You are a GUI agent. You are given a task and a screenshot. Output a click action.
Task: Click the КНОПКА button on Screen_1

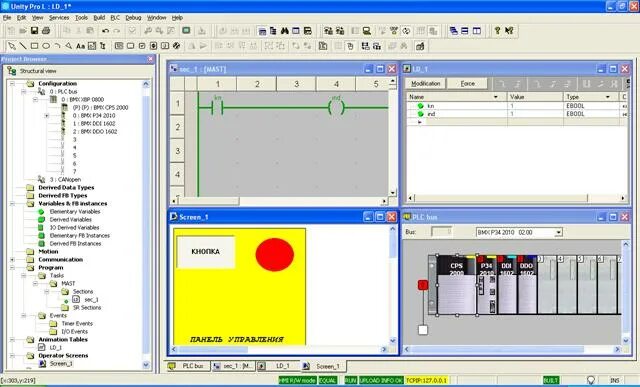pyautogui.click(x=206, y=251)
